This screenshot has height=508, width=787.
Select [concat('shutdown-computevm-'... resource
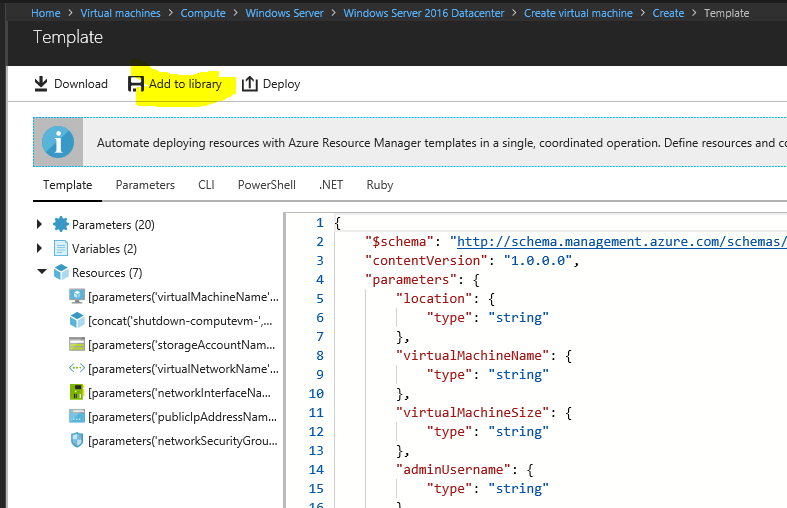point(180,321)
